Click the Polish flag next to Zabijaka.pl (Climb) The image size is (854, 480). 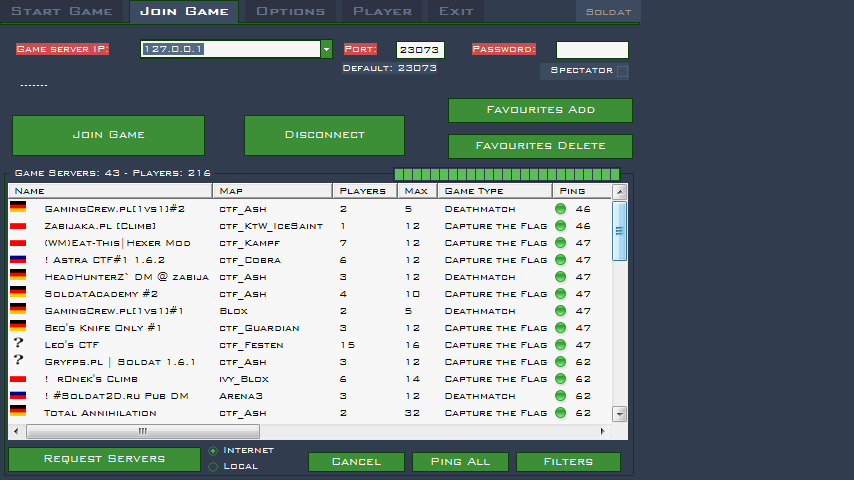point(18,226)
